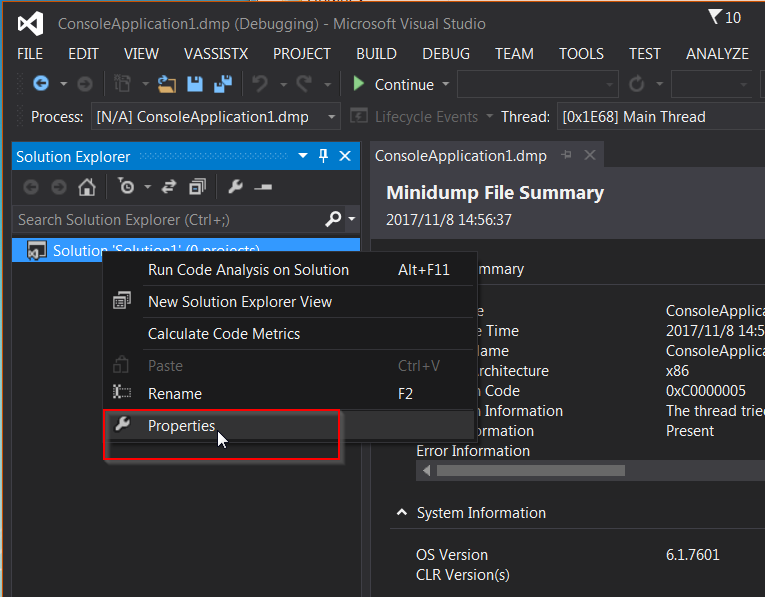Click the wrench Properties icon in Solution Explorer toolbar
765x597 pixels.
[236, 187]
